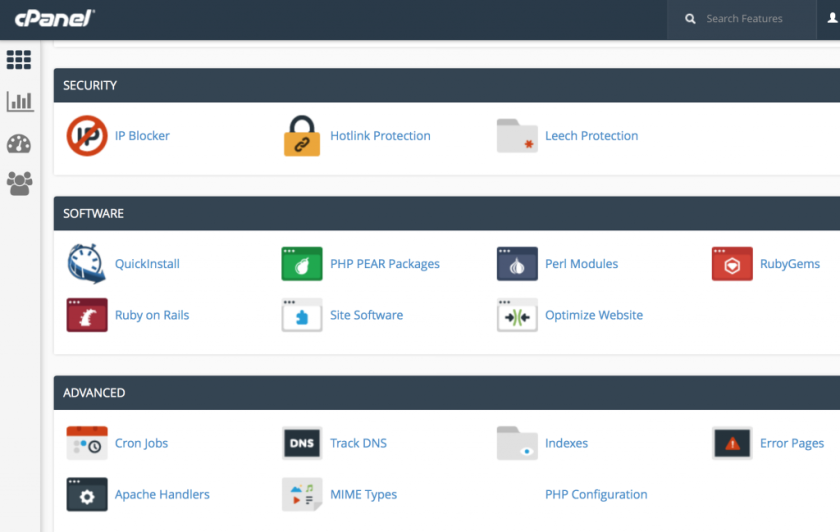
Task: Click the search magnifier icon
Action: click(x=690, y=19)
